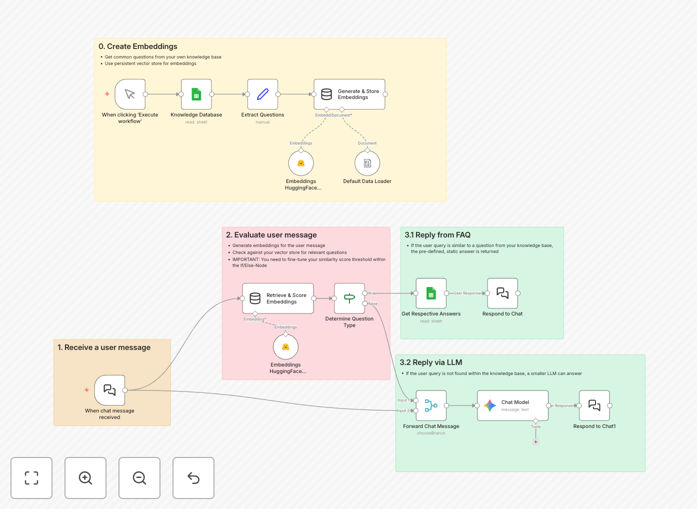Click the output handle of chat message trigger

tap(125, 390)
